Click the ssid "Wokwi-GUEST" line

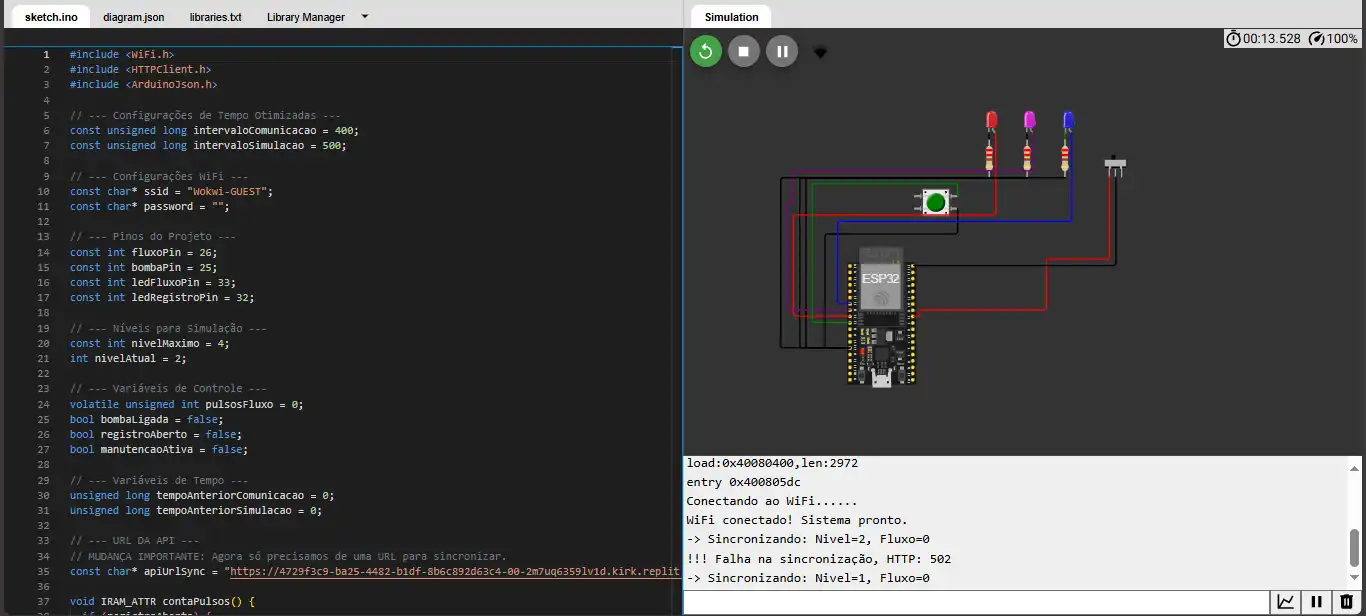coord(171,191)
